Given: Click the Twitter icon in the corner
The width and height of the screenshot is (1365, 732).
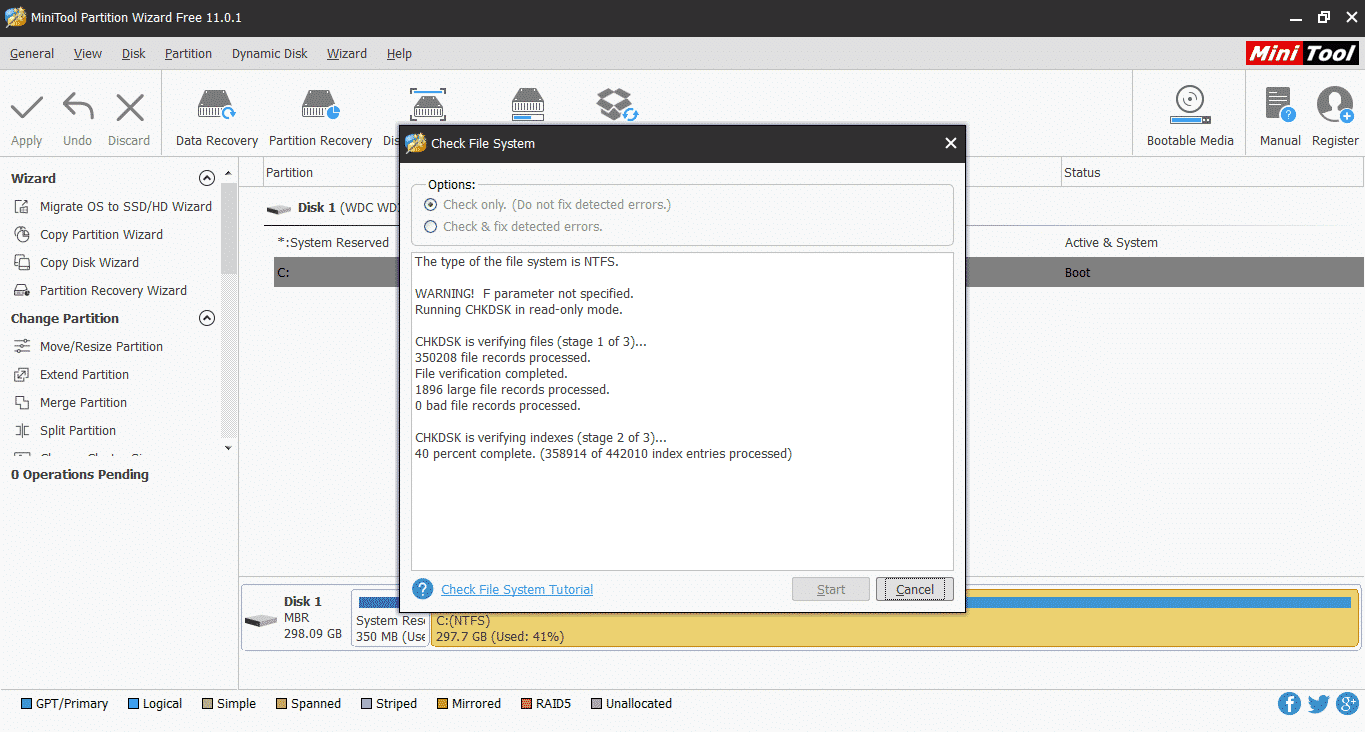Looking at the screenshot, I should pyautogui.click(x=1318, y=703).
